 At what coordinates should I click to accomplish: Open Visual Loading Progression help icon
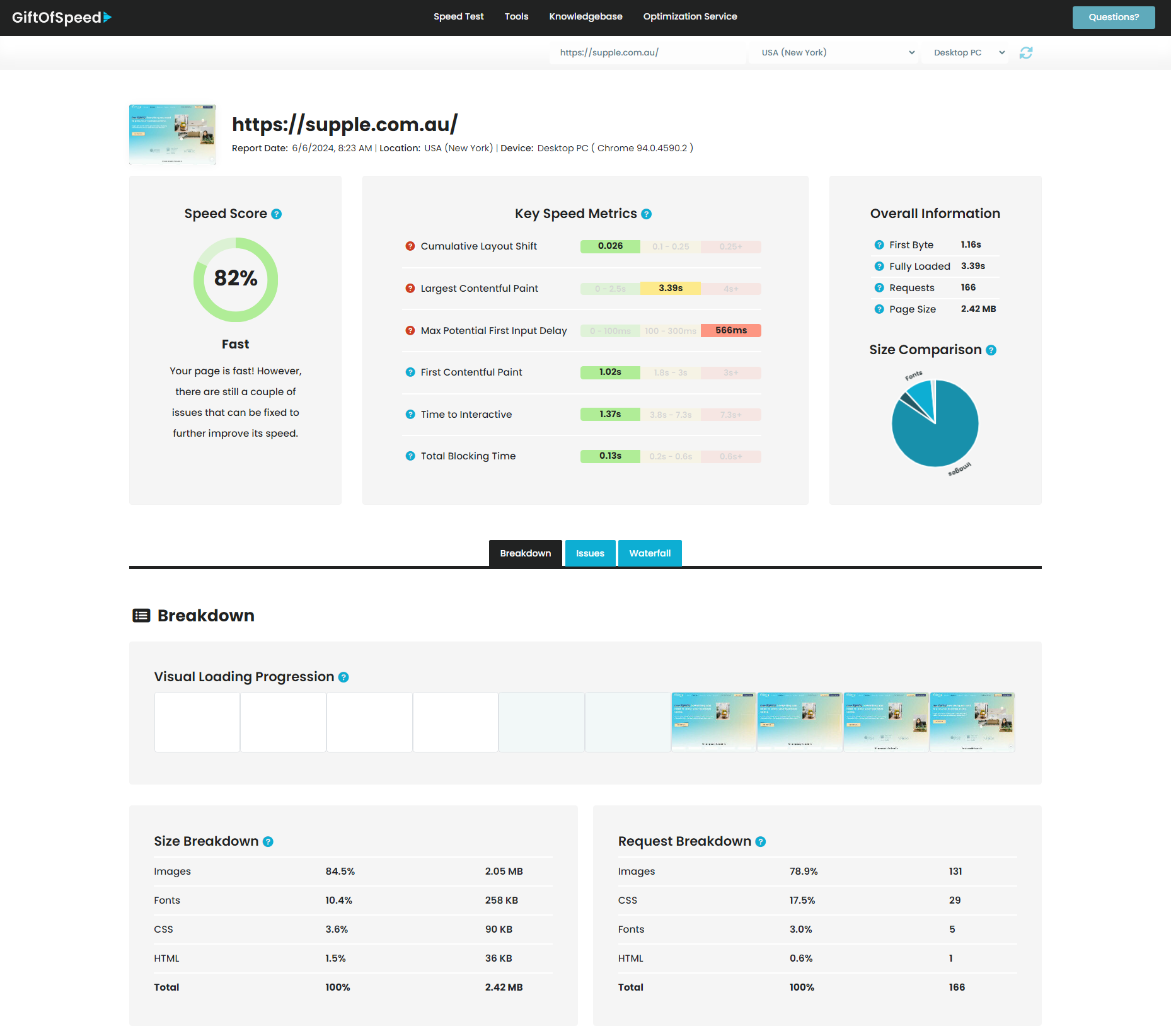click(x=343, y=677)
